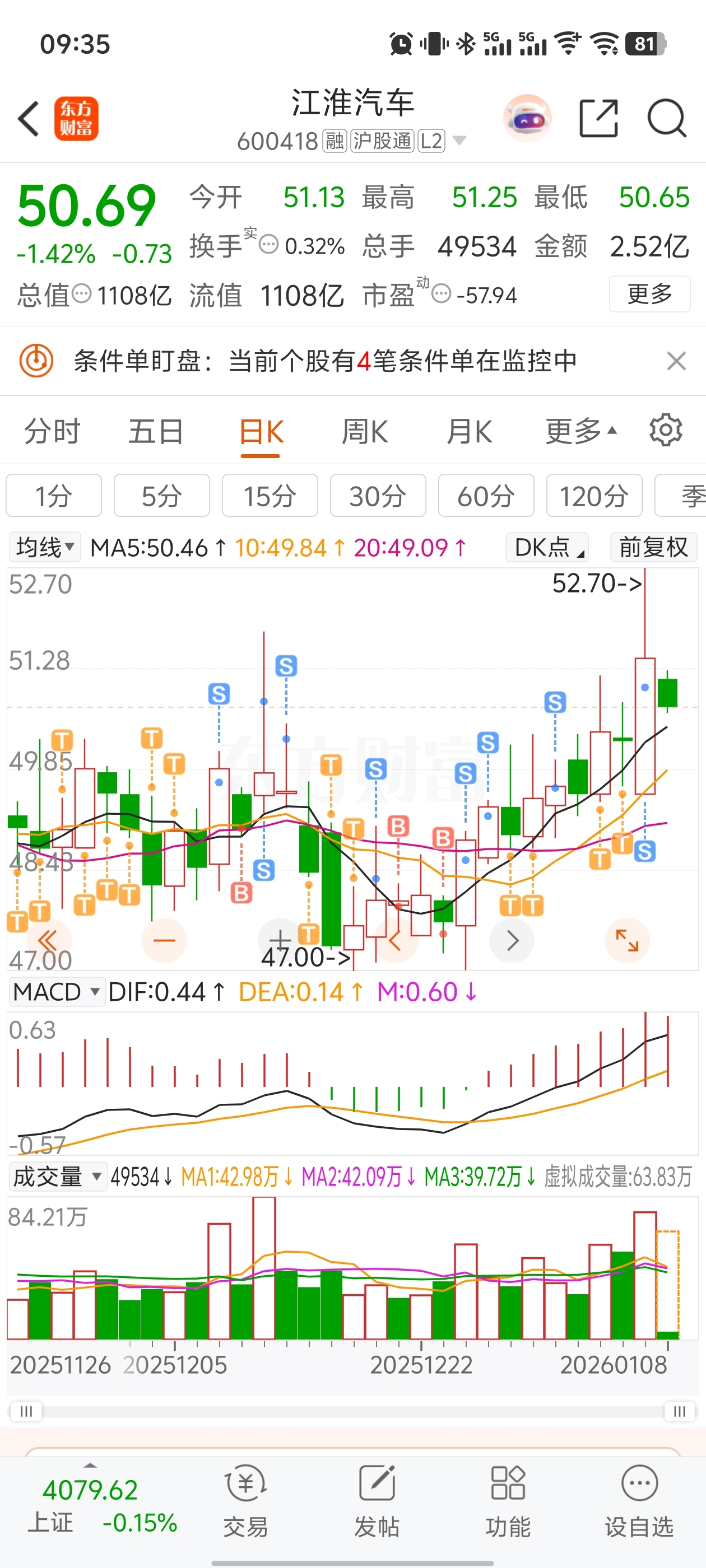Tap the MA5:50.46 moving average label
Image resolution: width=706 pixels, height=1568 pixels.
tap(149, 547)
